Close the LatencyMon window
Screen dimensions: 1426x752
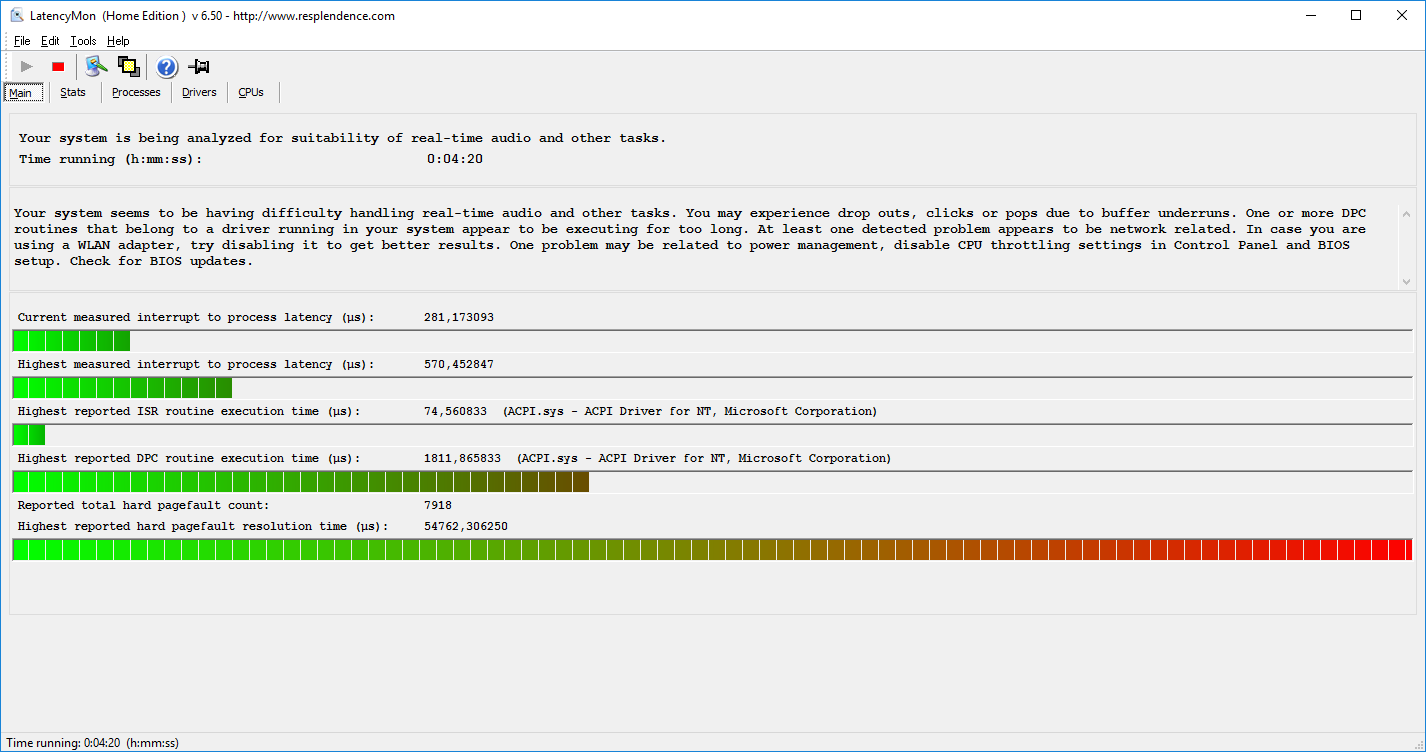pyautogui.click(x=1402, y=15)
